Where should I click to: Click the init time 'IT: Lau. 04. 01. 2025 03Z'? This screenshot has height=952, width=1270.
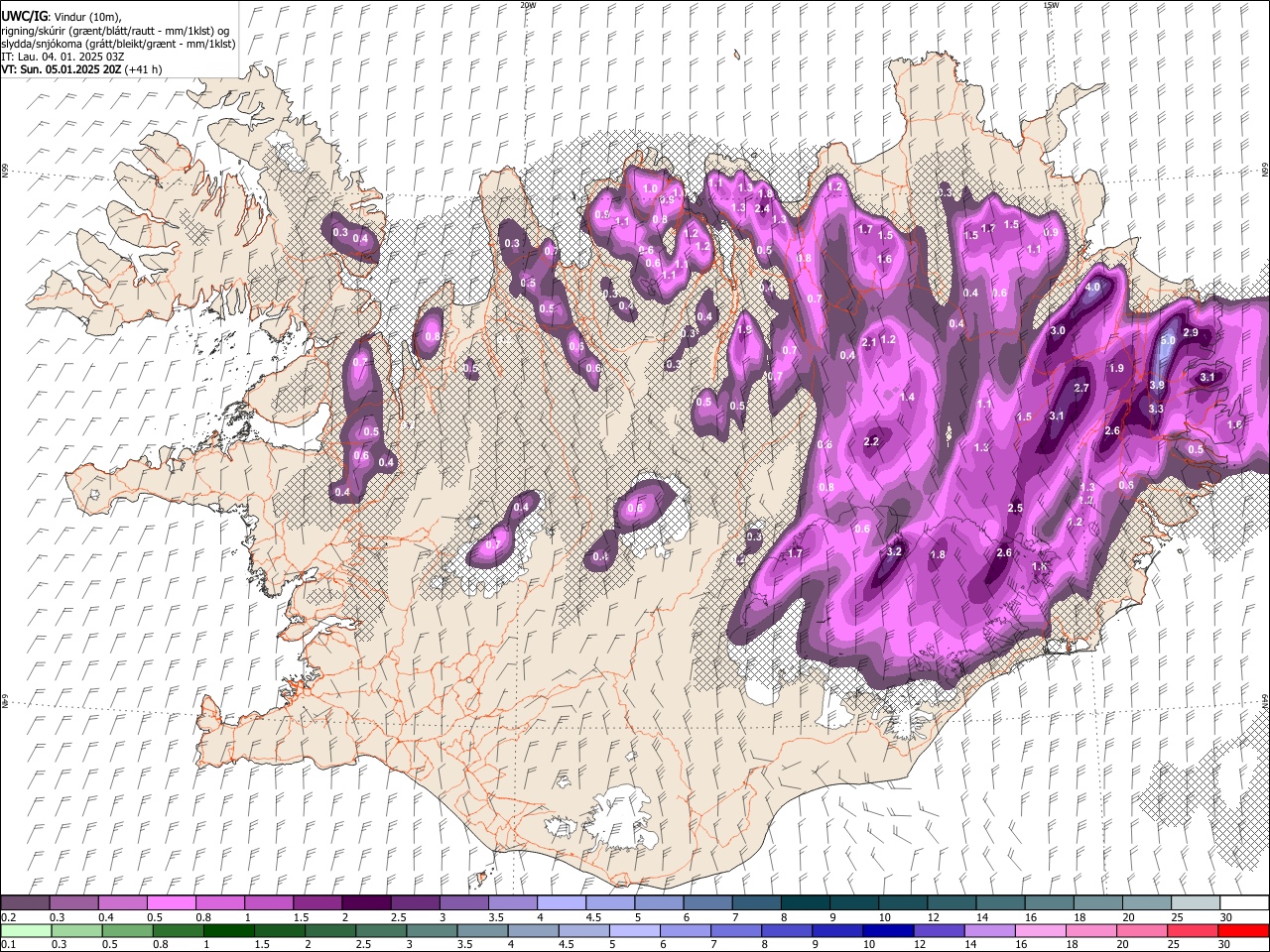pyautogui.click(x=63, y=57)
